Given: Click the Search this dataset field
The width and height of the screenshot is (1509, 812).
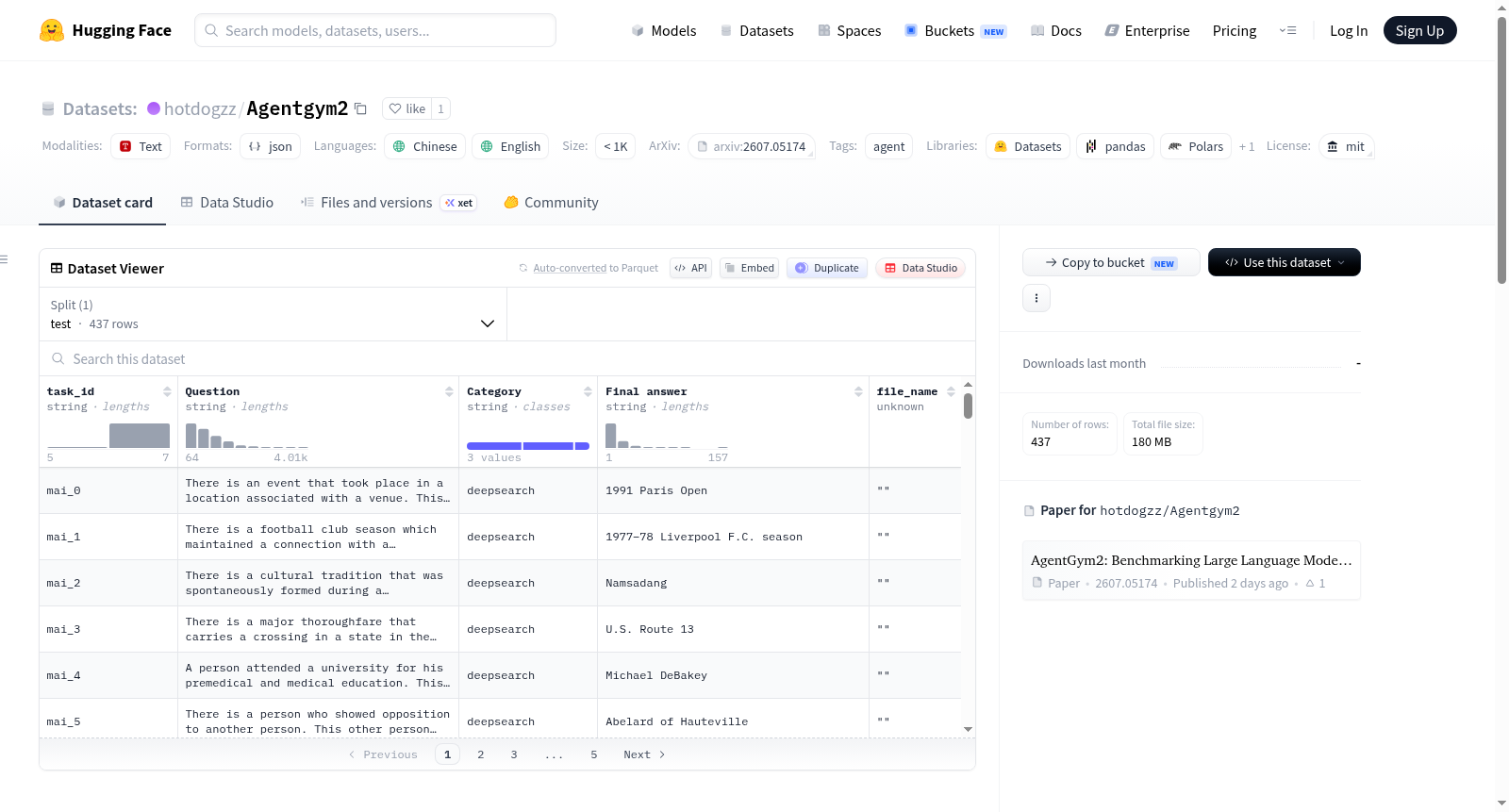Looking at the screenshot, I should [x=507, y=358].
